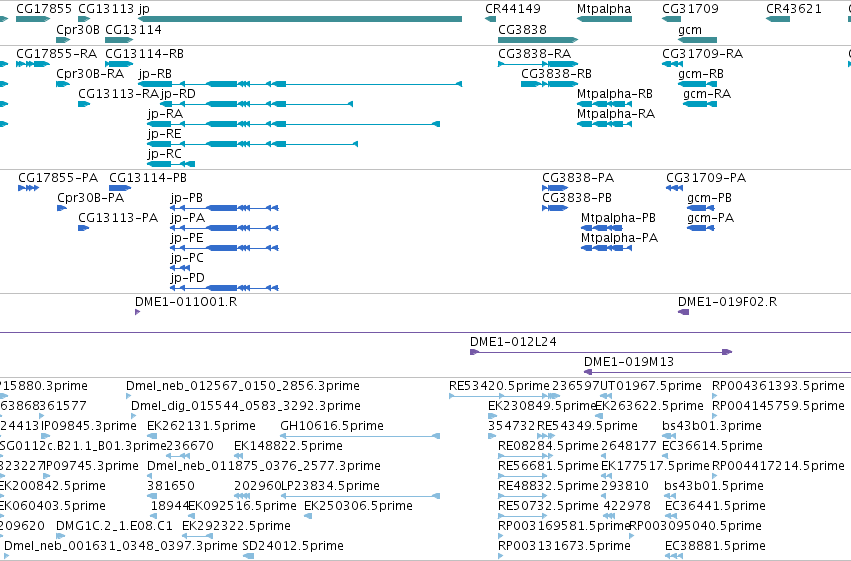This screenshot has height=561, width=851.
Task: Select the RE08284.5prime EST label
Action: 548,447
